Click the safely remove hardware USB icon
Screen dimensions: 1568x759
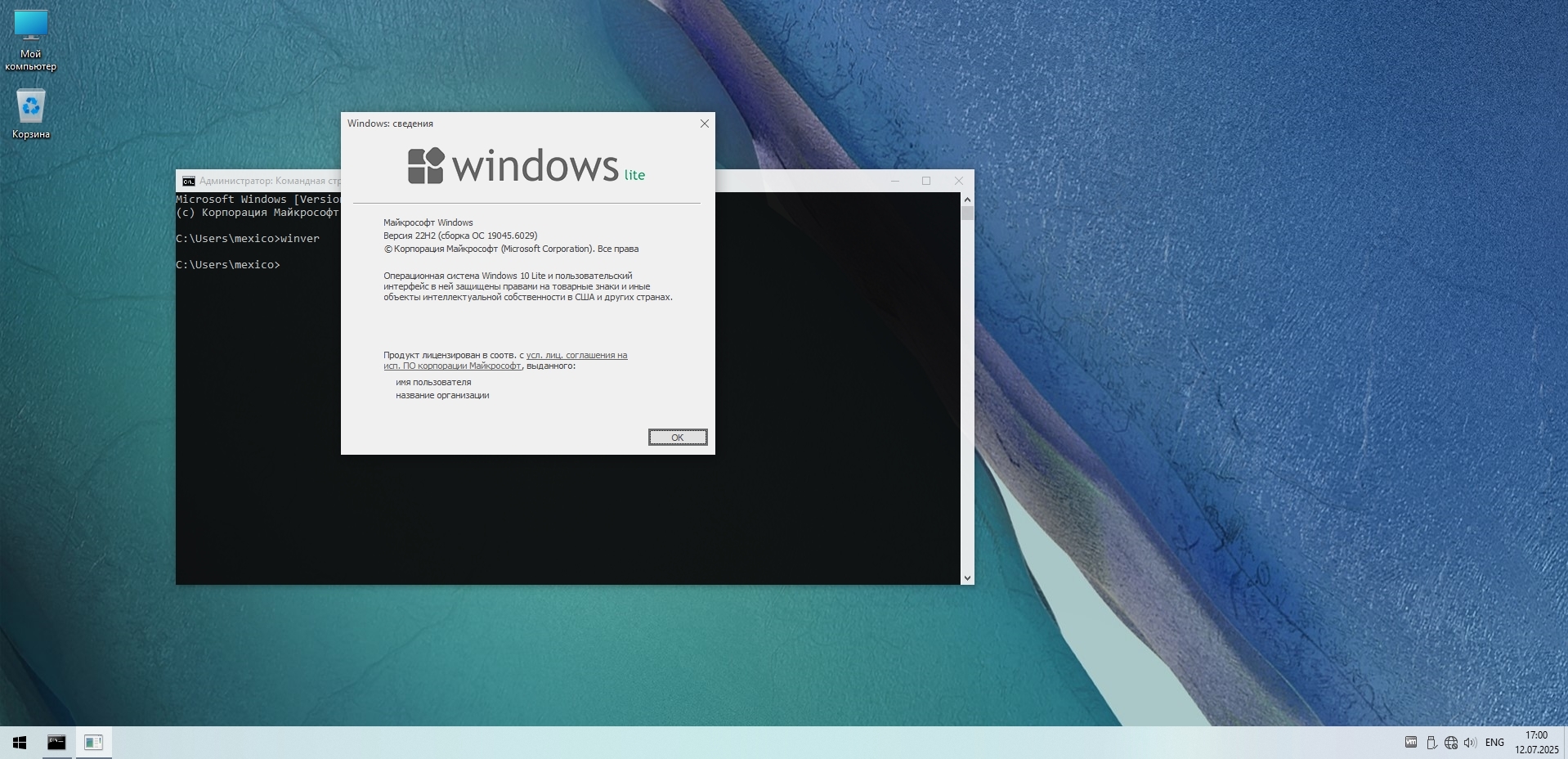(1431, 743)
